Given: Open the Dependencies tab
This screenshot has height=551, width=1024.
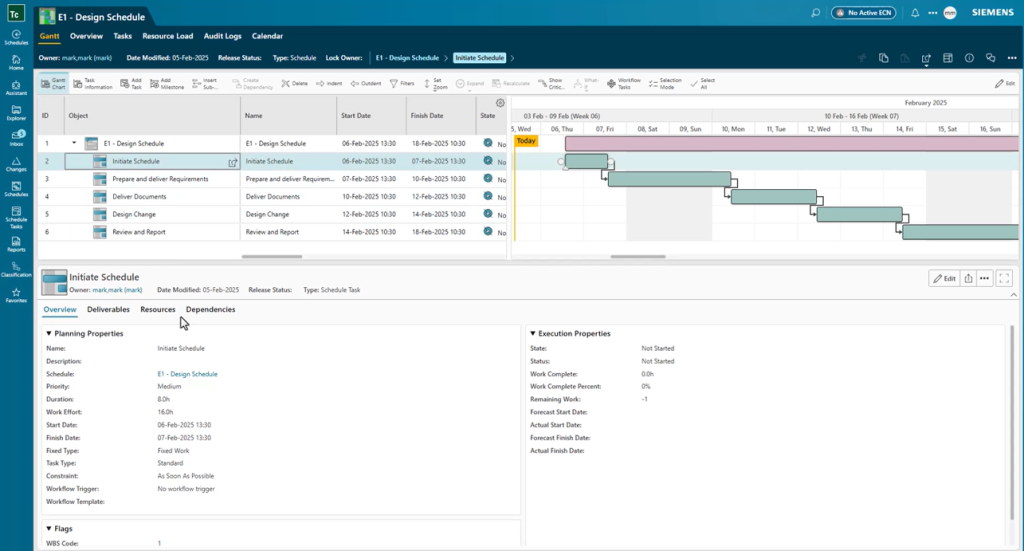Looking at the screenshot, I should tap(210, 309).
